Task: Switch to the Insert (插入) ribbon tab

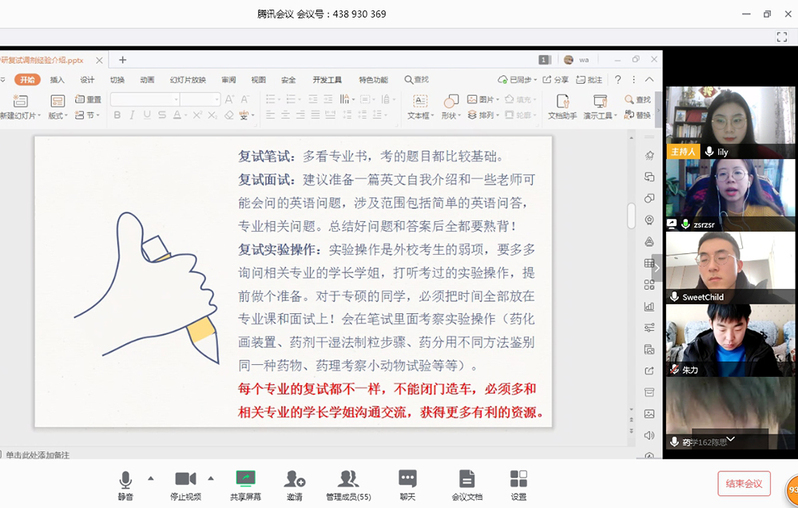Action: tap(57, 79)
